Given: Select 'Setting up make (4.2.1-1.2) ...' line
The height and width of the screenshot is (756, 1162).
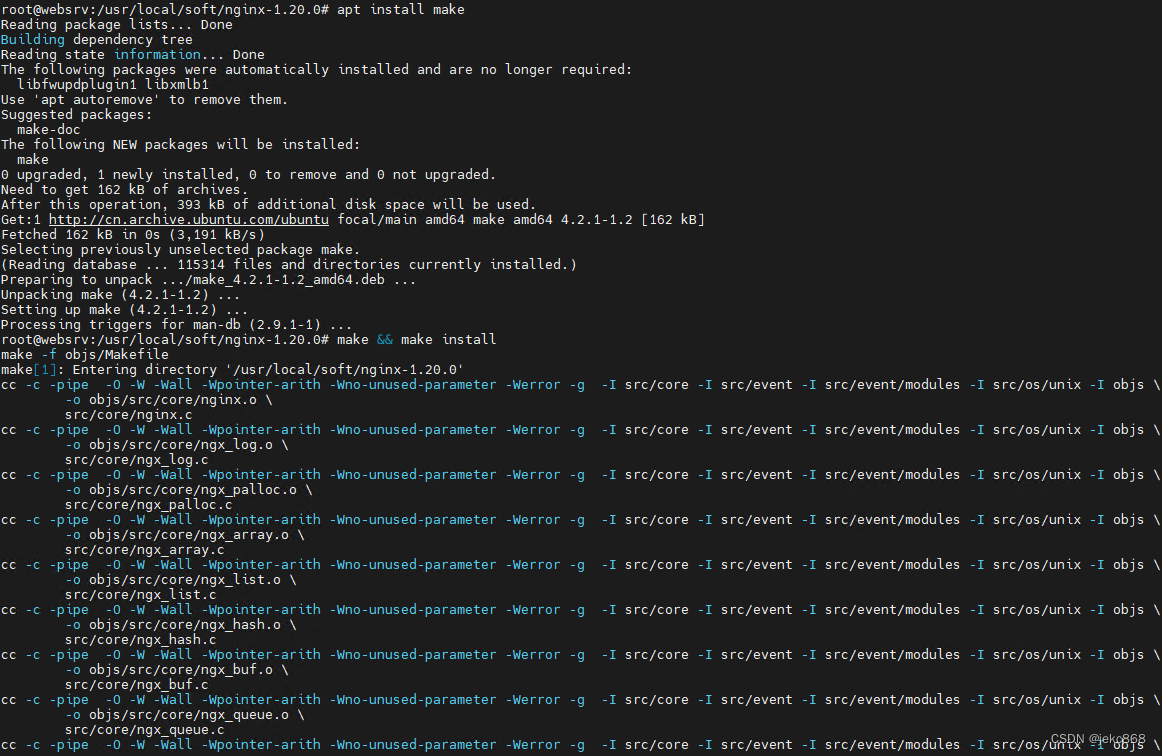Looking at the screenshot, I should 124,310.
